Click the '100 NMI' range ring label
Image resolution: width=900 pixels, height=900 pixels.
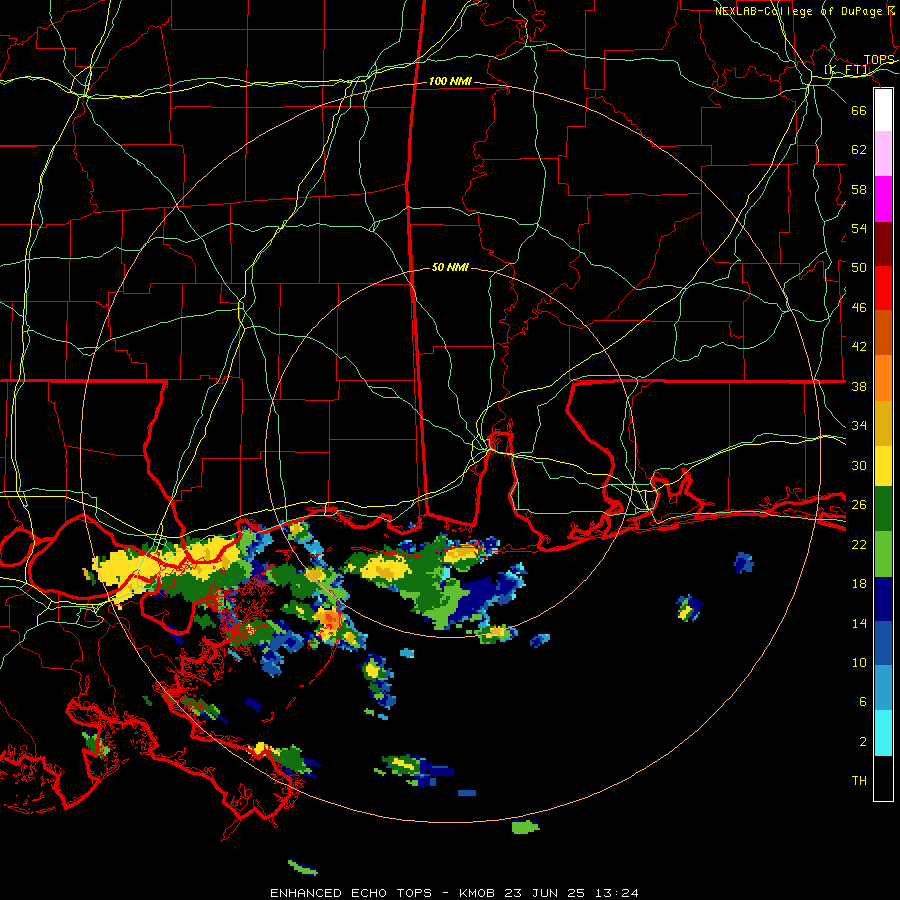[x=450, y=82]
